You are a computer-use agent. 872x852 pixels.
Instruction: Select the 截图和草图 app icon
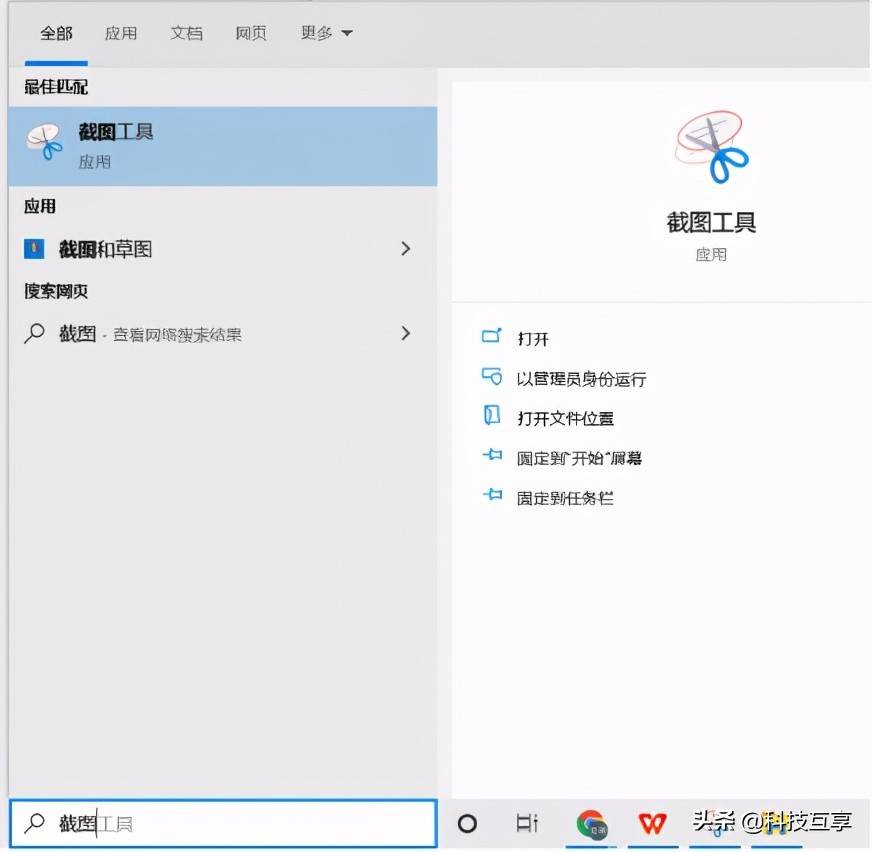tap(35, 247)
